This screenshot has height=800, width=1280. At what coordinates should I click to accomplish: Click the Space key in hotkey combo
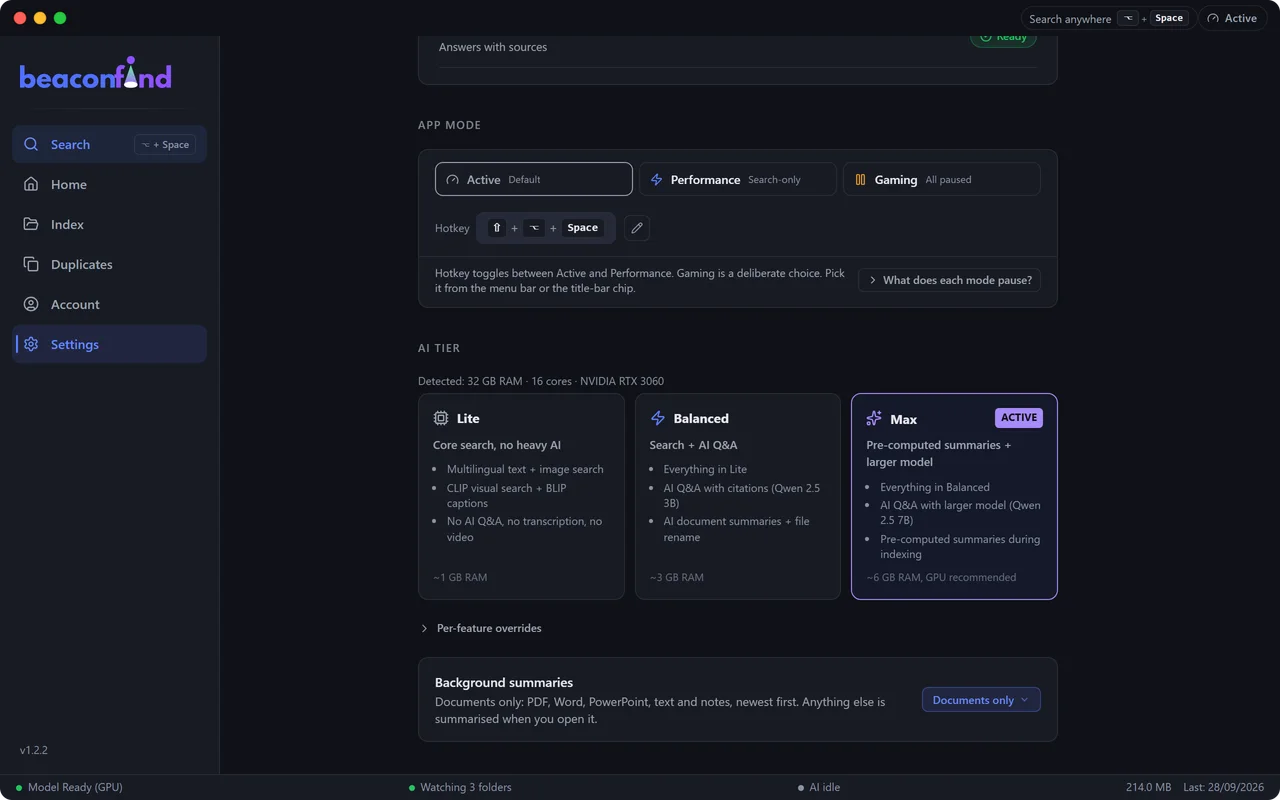582,228
